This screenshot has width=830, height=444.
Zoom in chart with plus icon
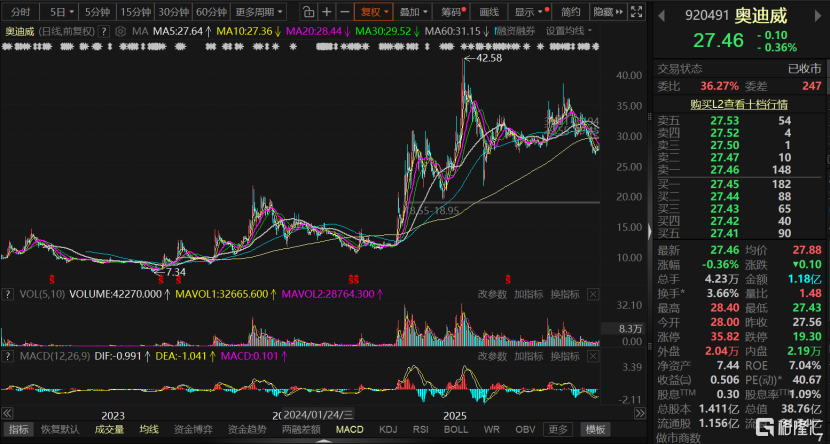(x=327, y=12)
